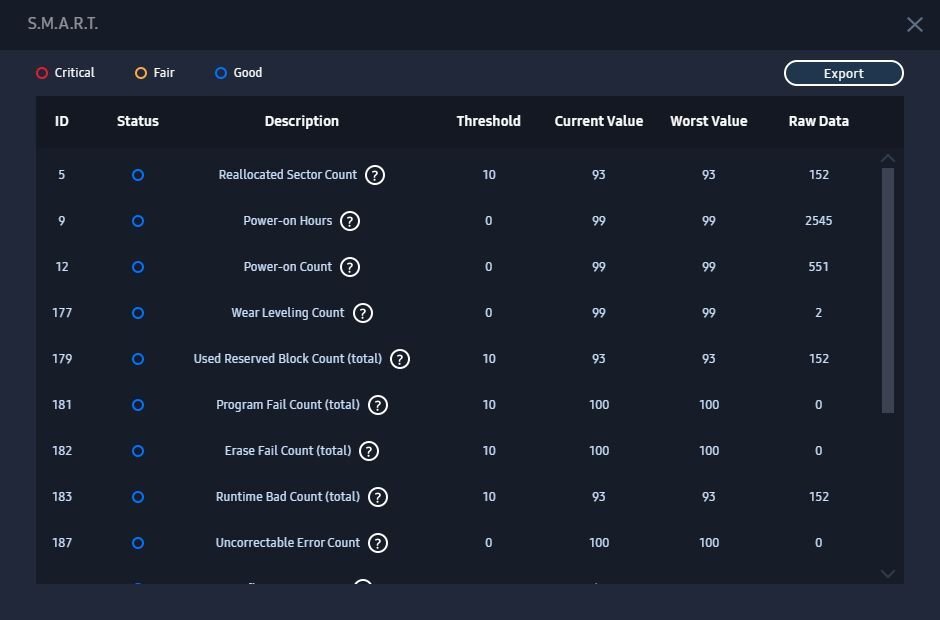The height and width of the screenshot is (620, 940).
Task: Click status circle of ID 181 row
Action: pyautogui.click(x=138, y=405)
